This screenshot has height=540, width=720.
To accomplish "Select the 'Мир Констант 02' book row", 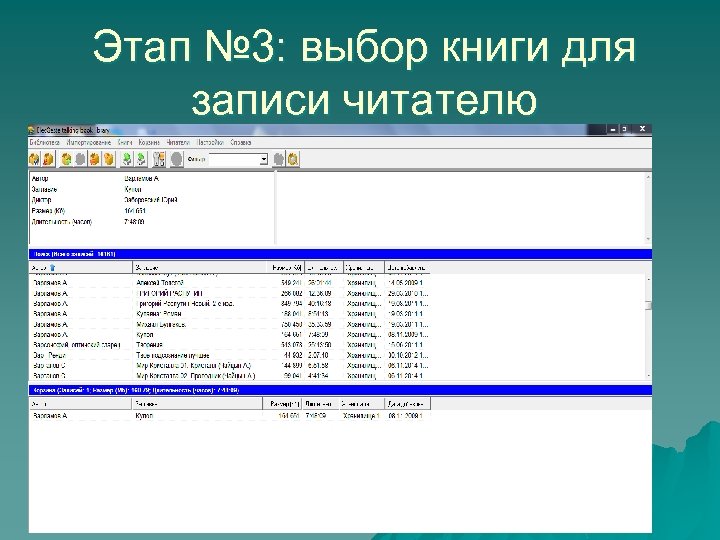I will (230, 376).
